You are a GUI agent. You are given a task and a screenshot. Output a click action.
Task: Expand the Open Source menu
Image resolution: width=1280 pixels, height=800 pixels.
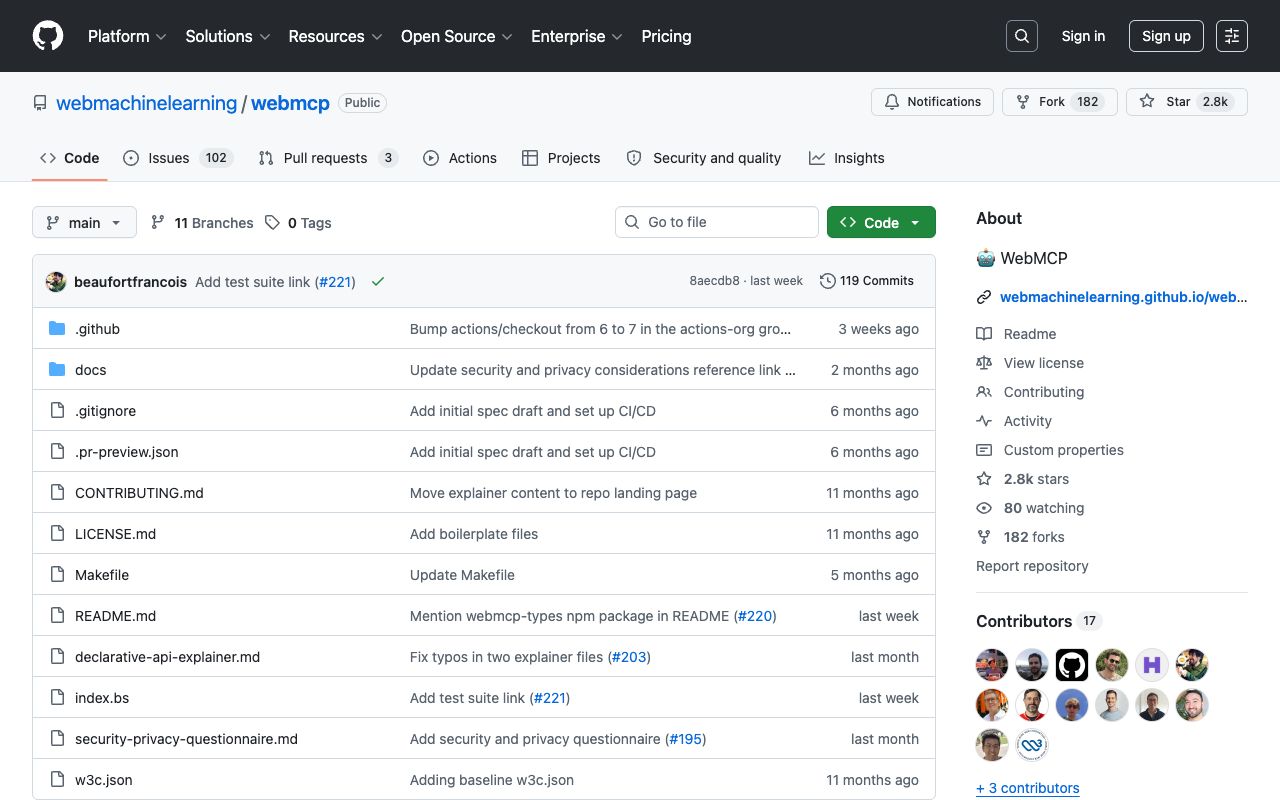point(456,36)
